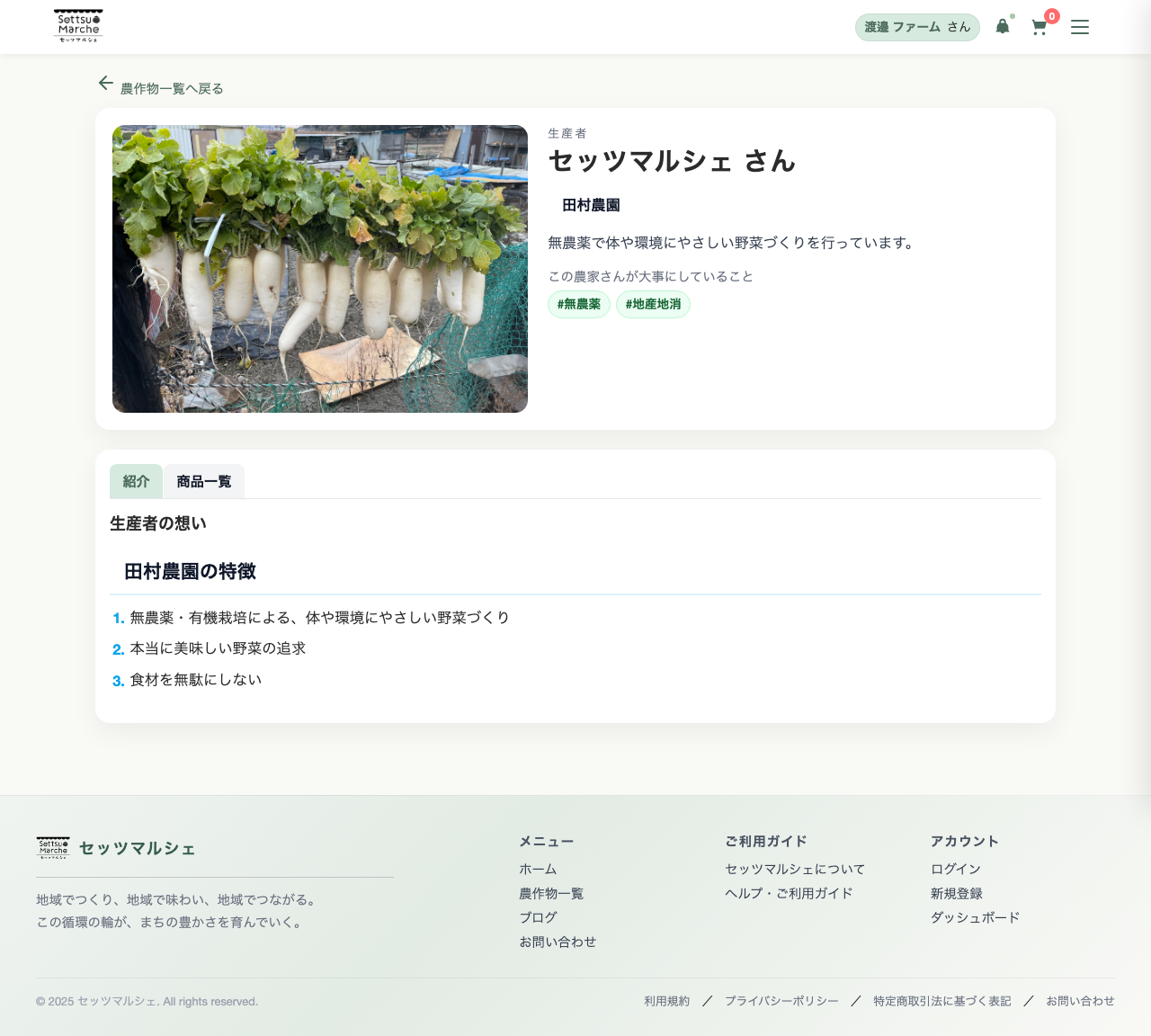Click the 渡邉 ファーム さん user badge
The width and height of the screenshot is (1151, 1036).
click(x=917, y=27)
